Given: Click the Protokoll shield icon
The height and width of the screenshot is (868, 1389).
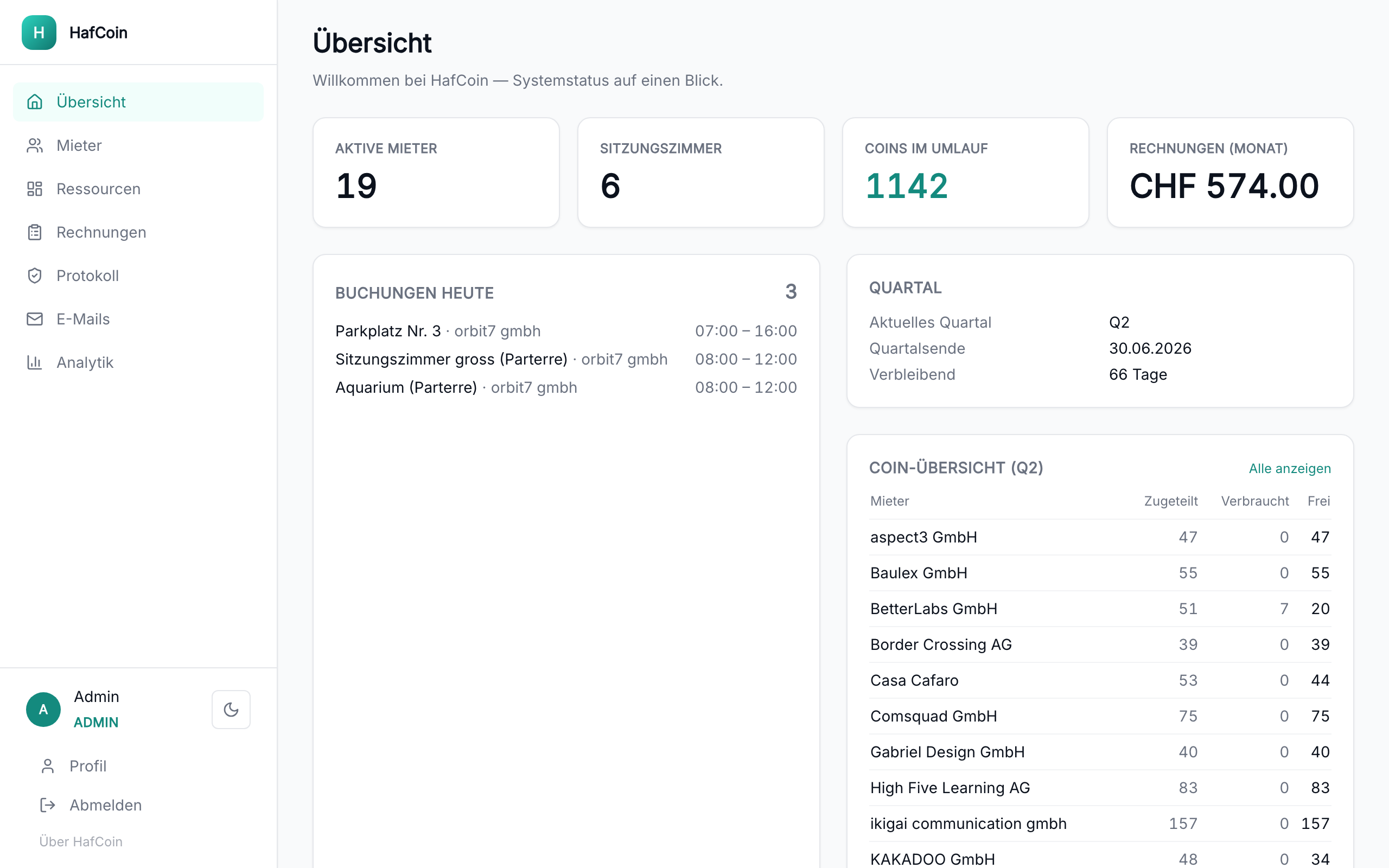Looking at the screenshot, I should tap(35, 276).
